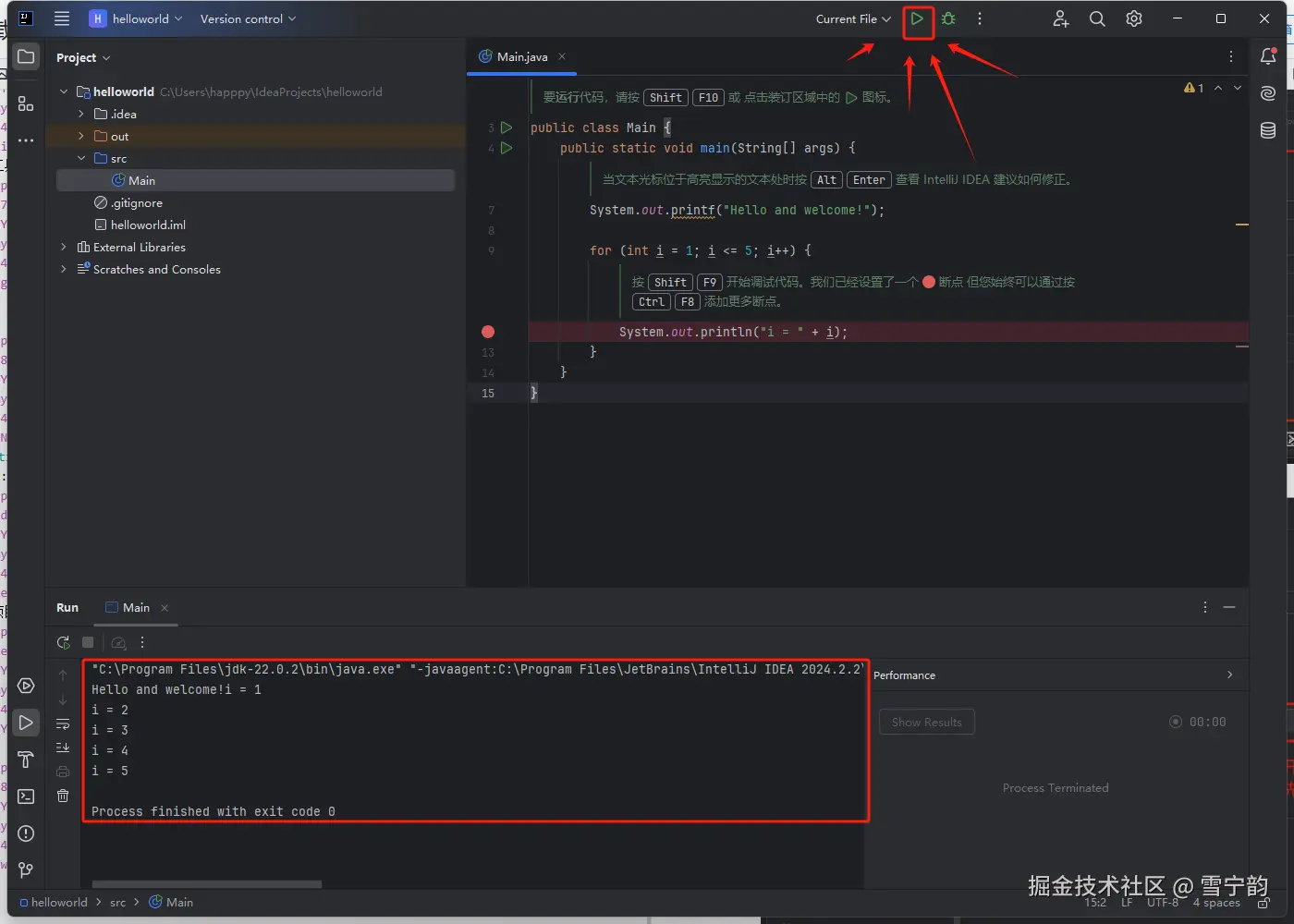Run the current file with green play button
1294x924 pixels.
917,18
